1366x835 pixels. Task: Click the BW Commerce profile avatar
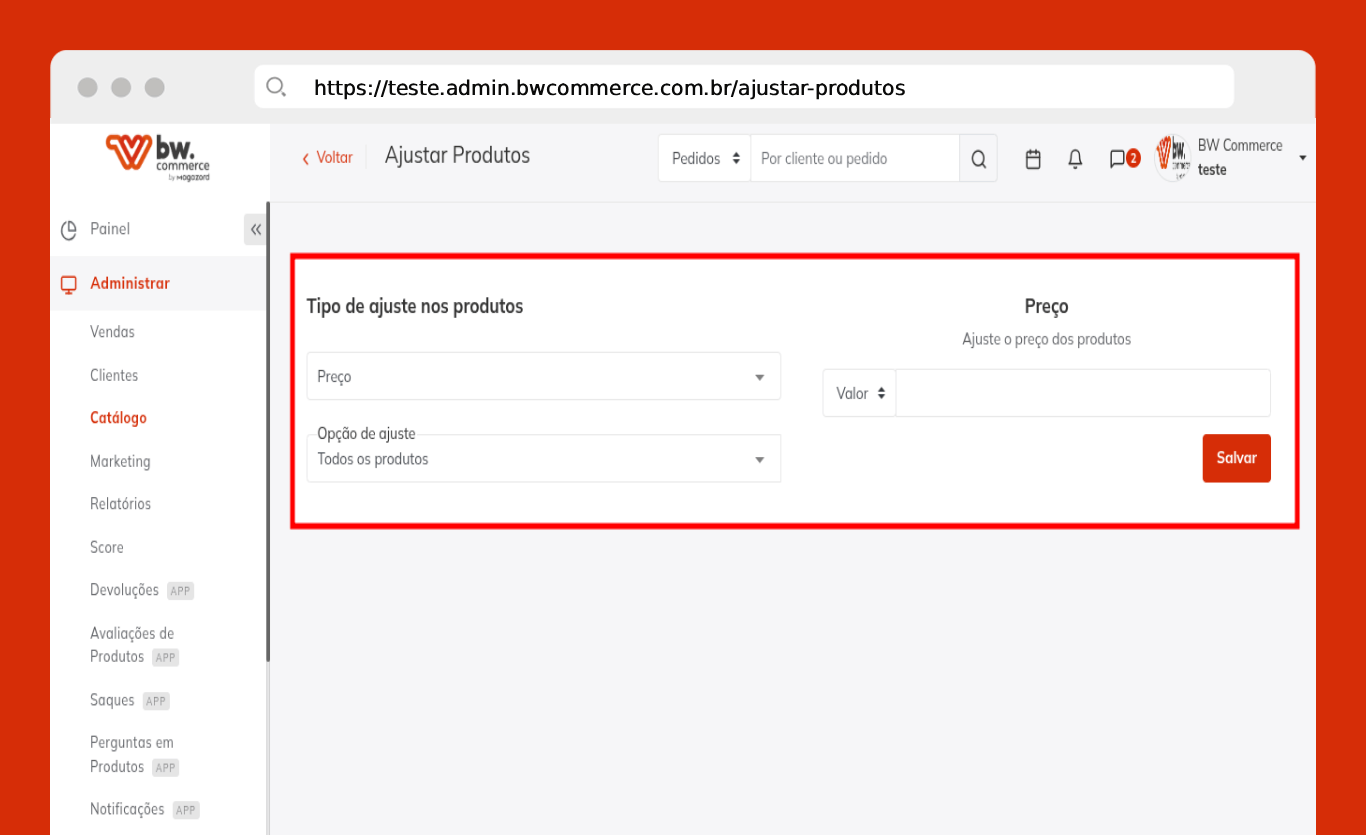1172,158
